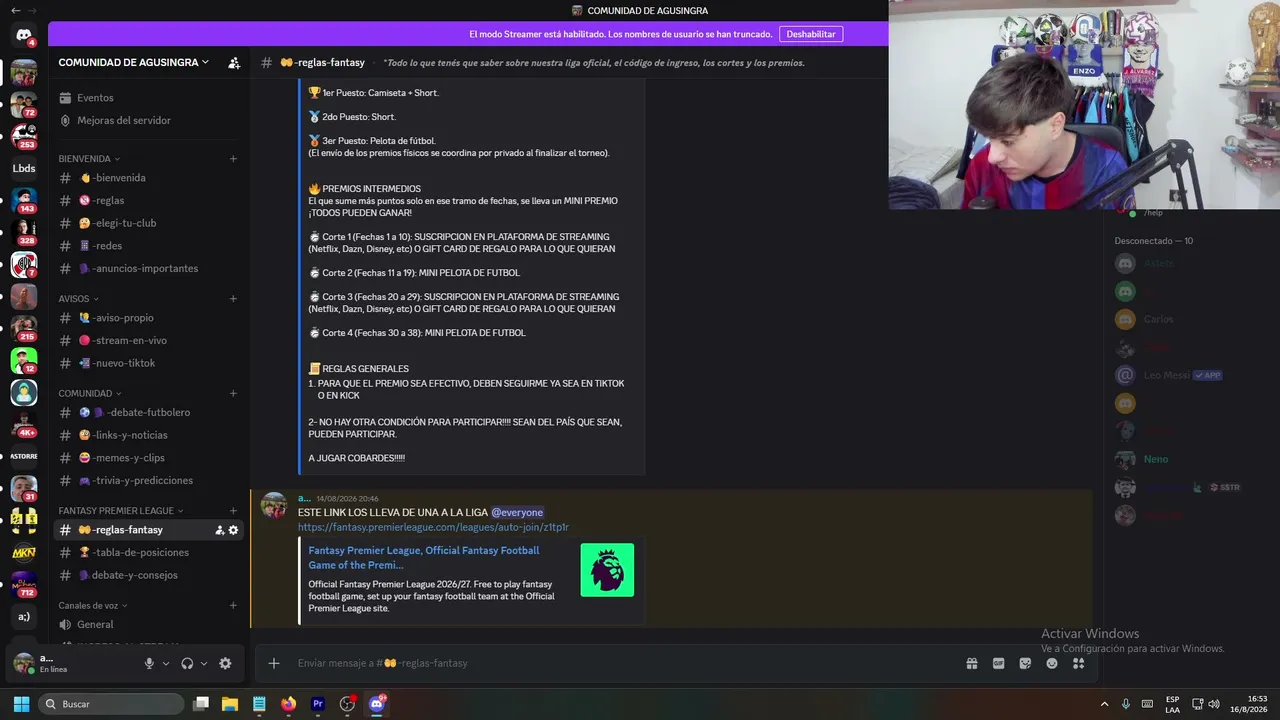Add channel to FANTASY PREMIER LEAGUE category
1280x720 pixels.
click(x=233, y=511)
